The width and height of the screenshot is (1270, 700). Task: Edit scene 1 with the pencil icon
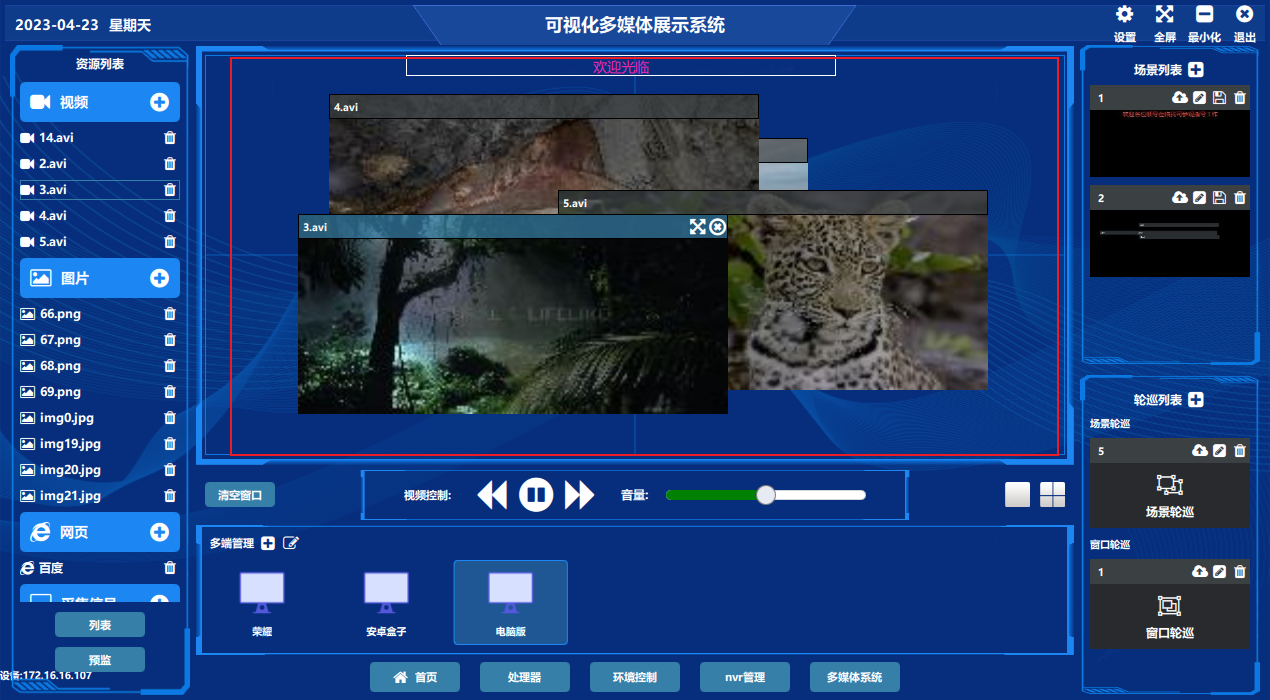point(1200,98)
